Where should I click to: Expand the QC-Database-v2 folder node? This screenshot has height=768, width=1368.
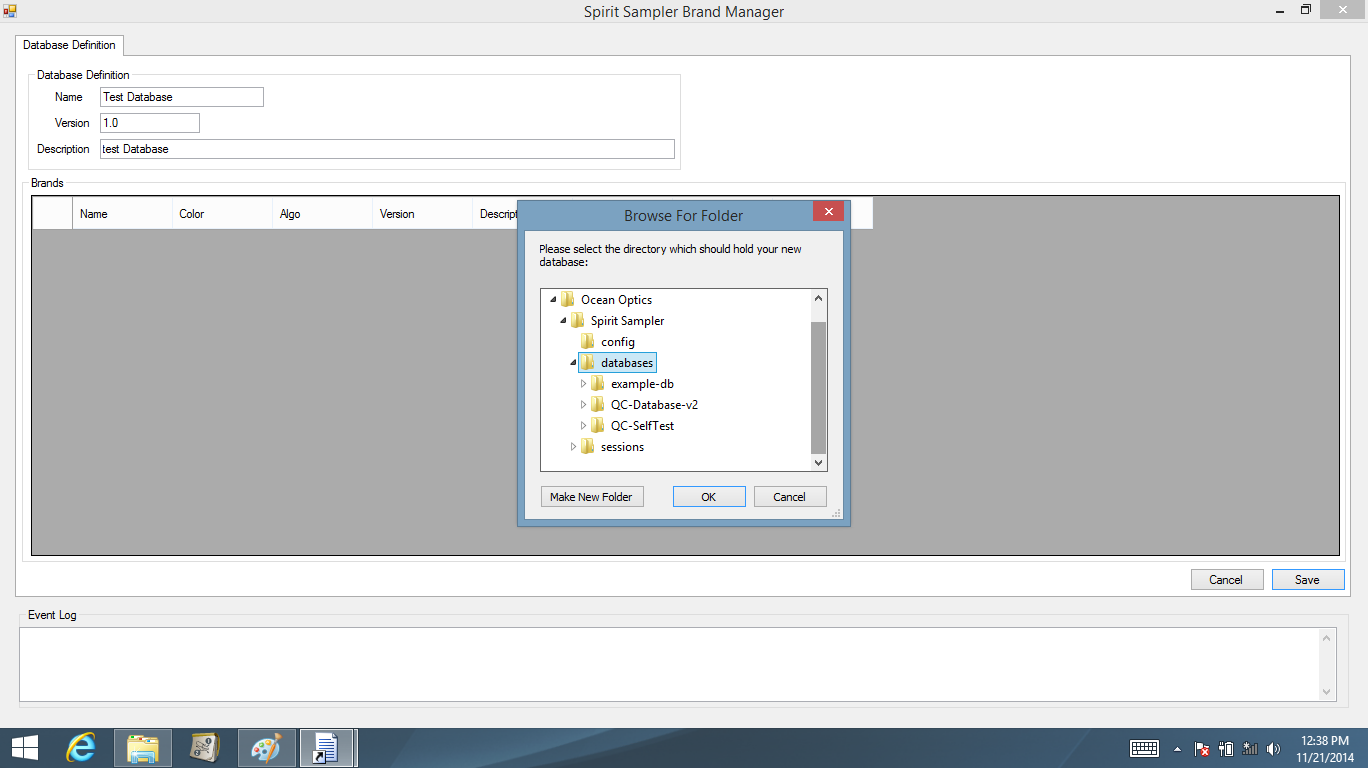pyautogui.click(x=583, y=405)
